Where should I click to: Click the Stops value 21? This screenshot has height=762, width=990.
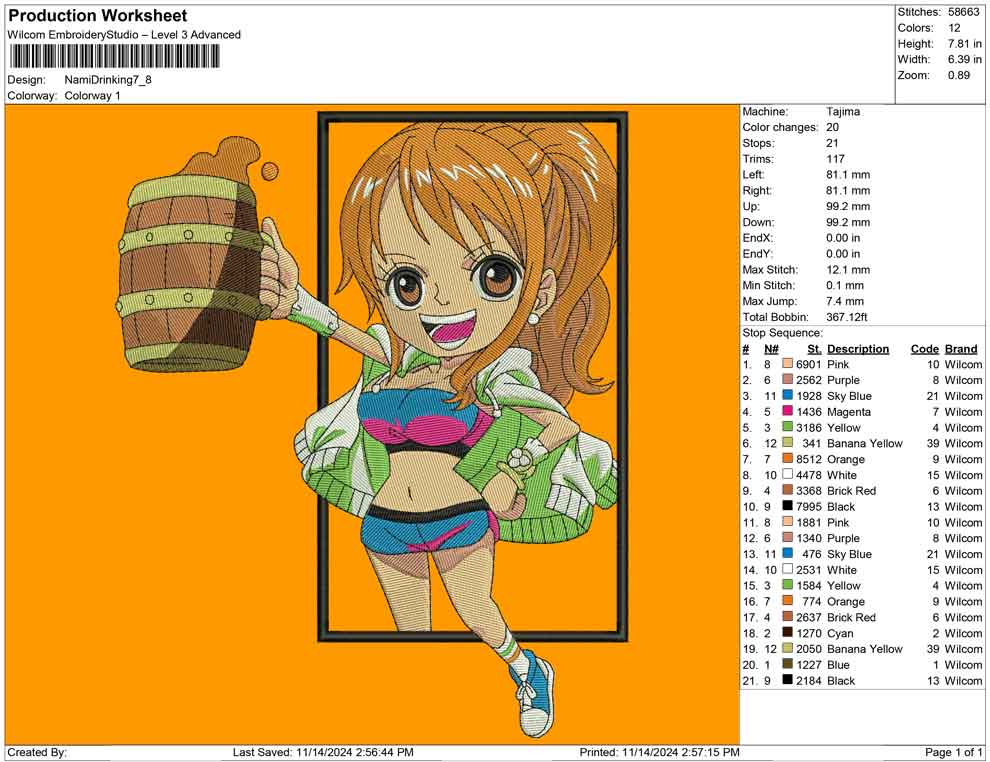[832, 143]
